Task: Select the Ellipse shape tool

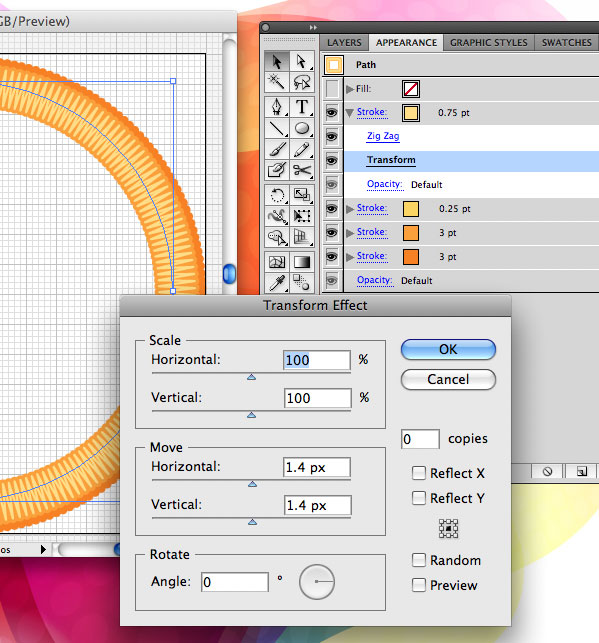Action: point(302,128)
